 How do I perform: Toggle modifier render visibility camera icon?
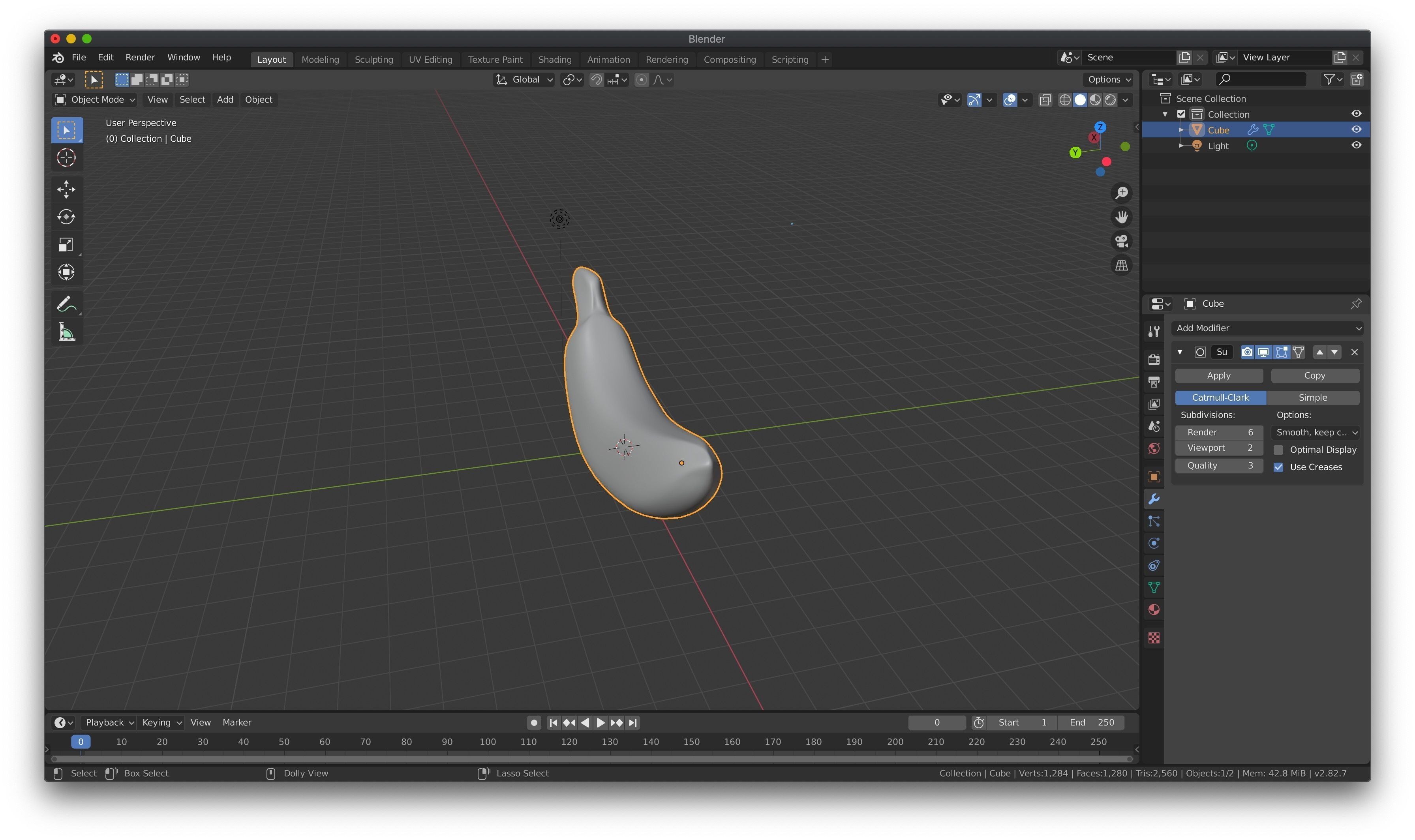(1247, 352)
